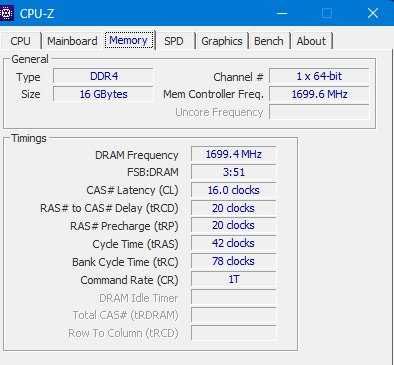Screen dimensions: 394x365
Task: Click the Command Rate 1T field
Action: [234, 279]
